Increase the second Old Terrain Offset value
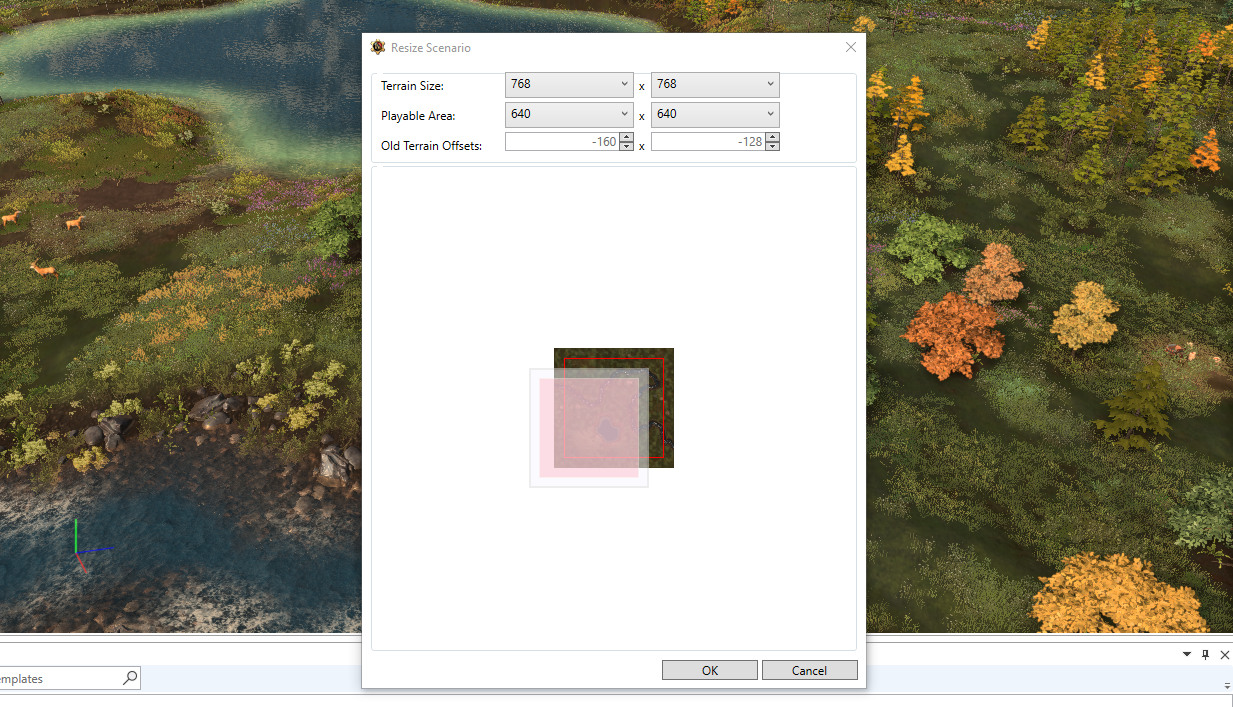This screenshot has width=1233, height=707. point(773,137)
